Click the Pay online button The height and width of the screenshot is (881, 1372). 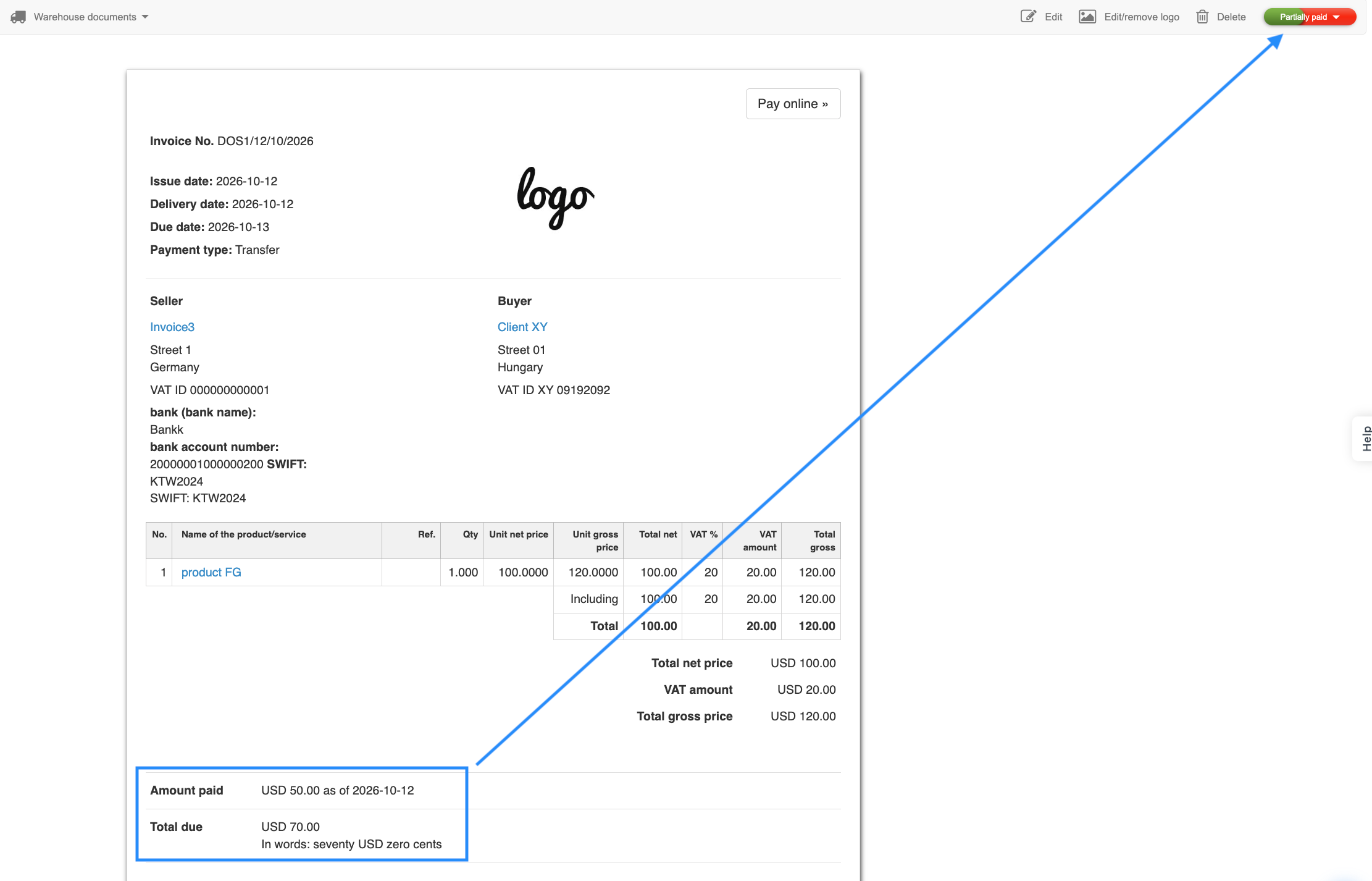tap(793, 104)
